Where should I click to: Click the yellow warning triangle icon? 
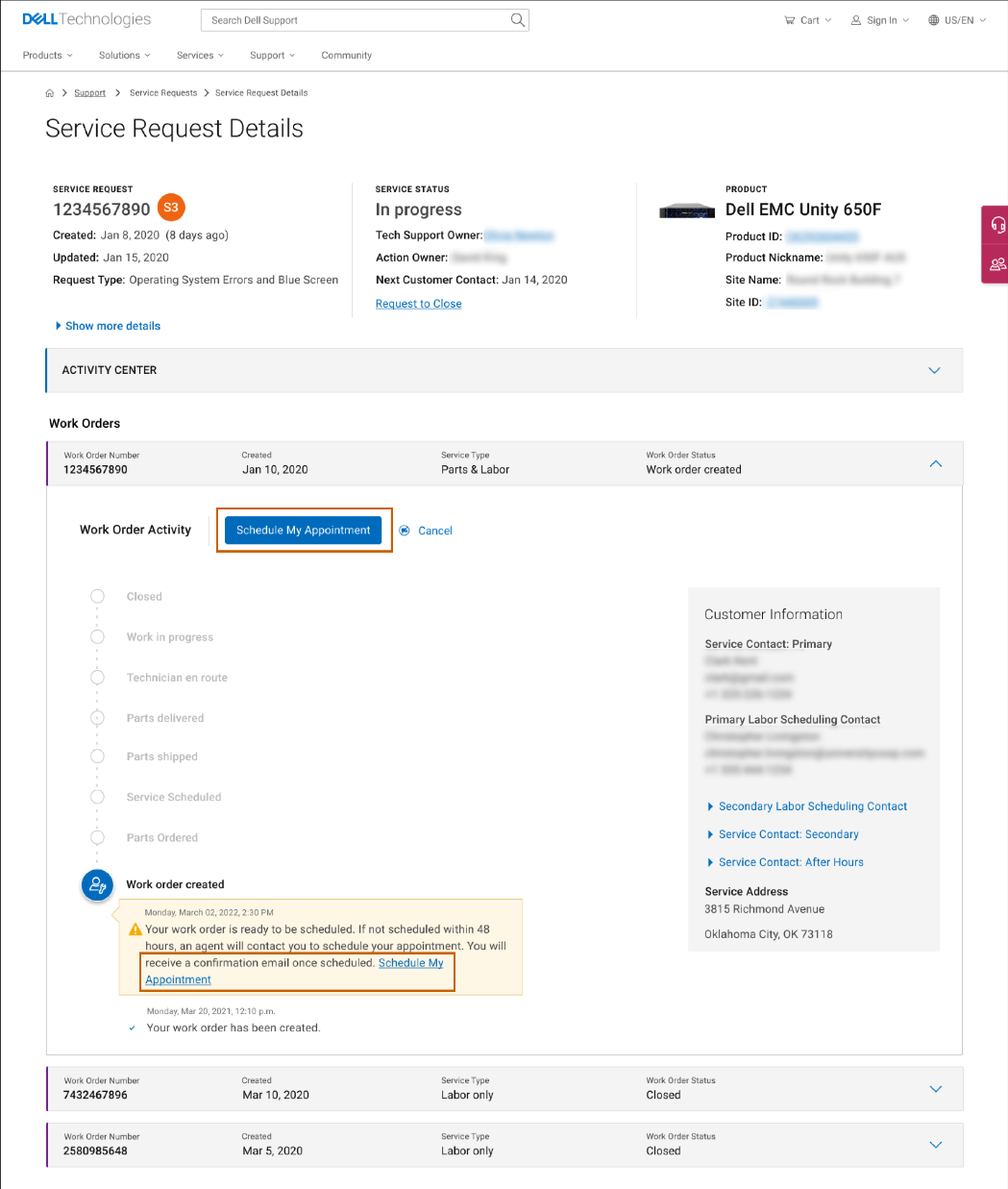(135, 929)
